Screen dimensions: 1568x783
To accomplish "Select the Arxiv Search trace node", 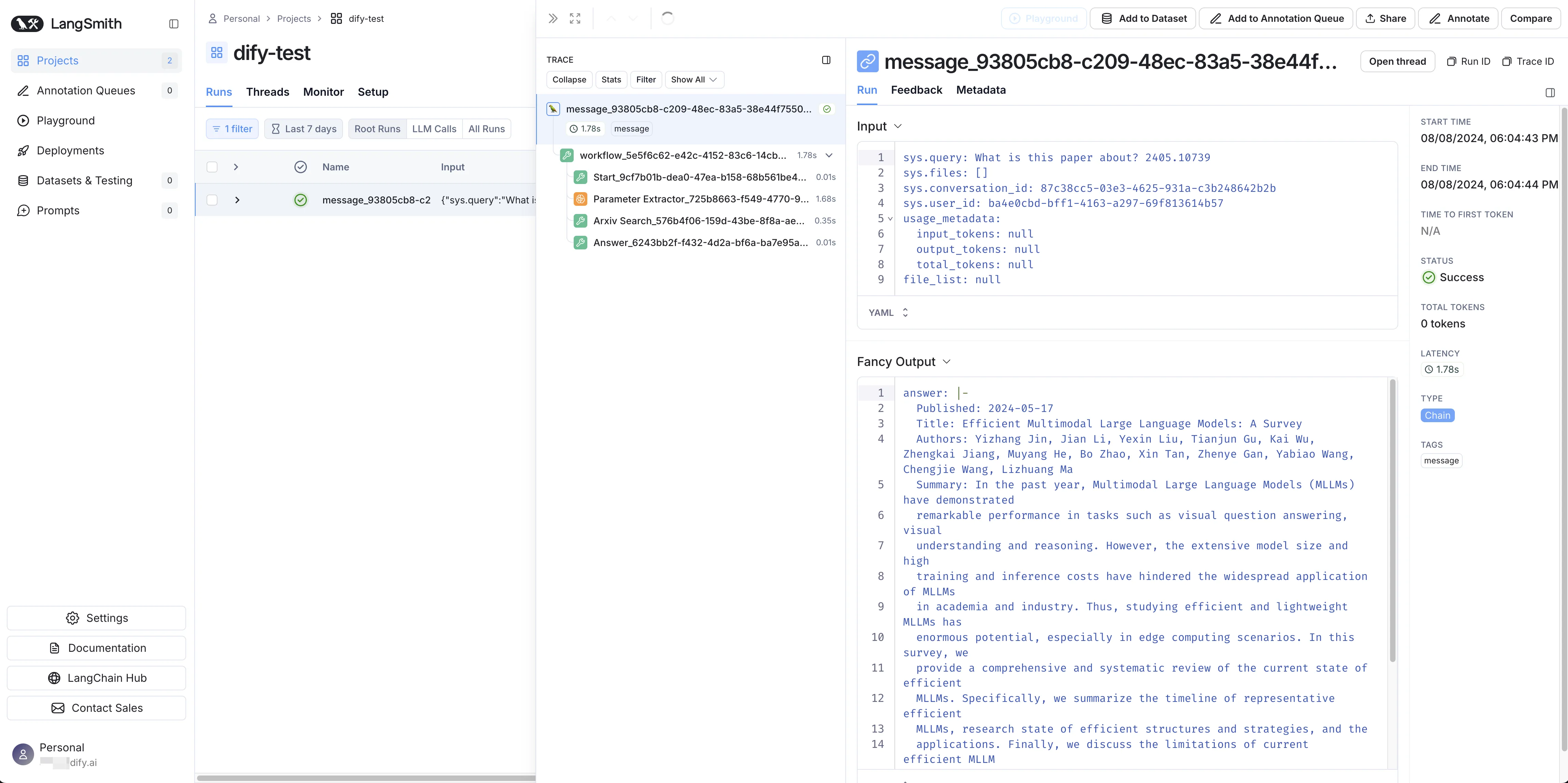I will (x=698, y=221).
